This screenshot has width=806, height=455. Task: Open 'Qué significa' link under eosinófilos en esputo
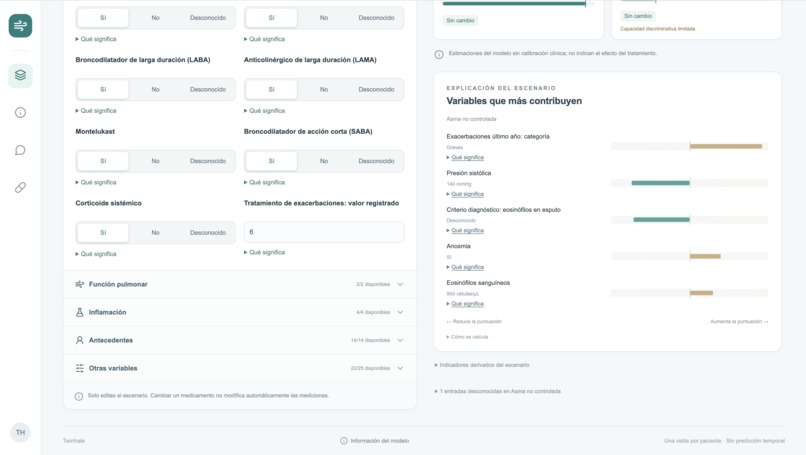tap(467, 230)
